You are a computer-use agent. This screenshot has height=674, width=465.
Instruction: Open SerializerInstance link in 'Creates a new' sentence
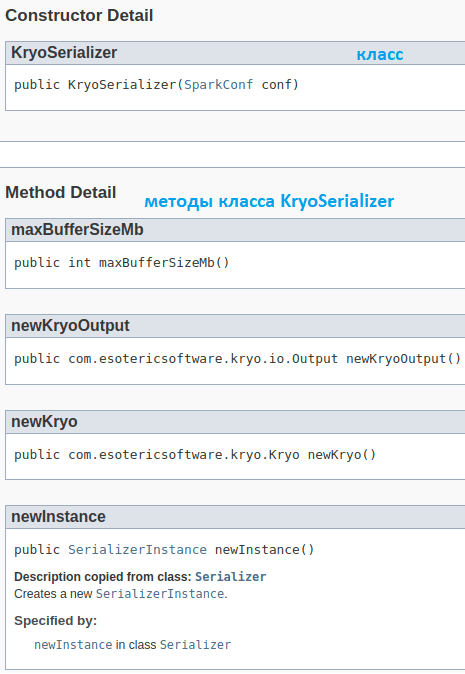click(160, 594)
